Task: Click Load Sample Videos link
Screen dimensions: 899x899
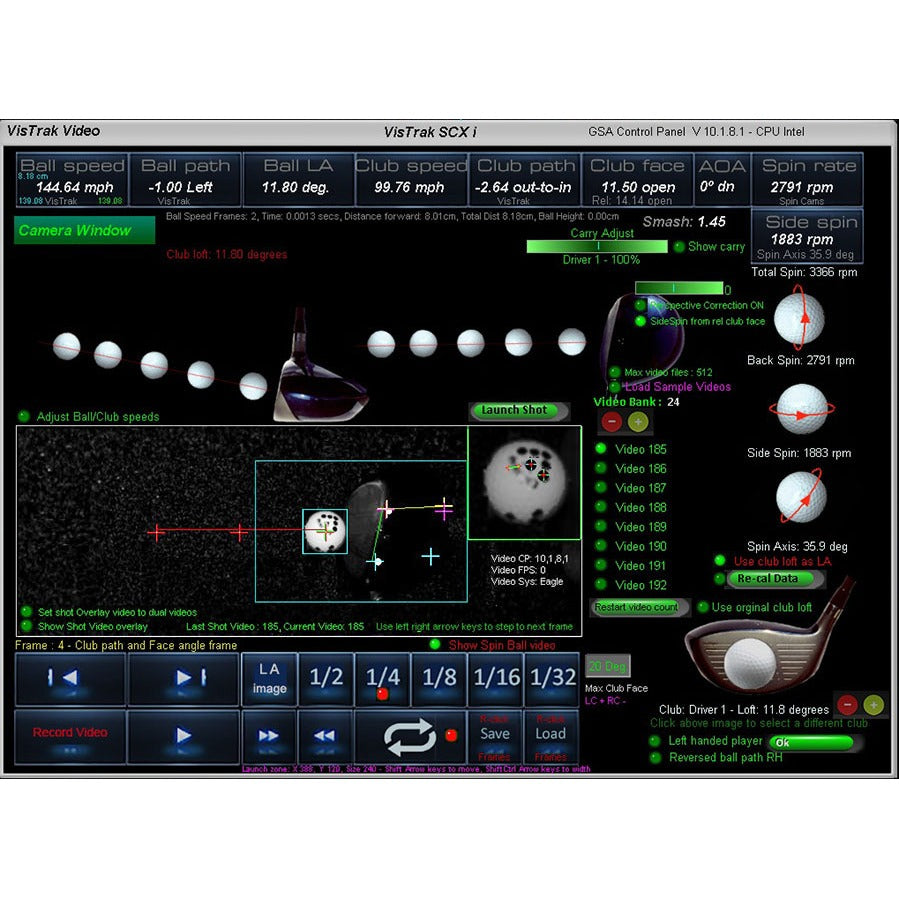Action: tap(678, 386)
